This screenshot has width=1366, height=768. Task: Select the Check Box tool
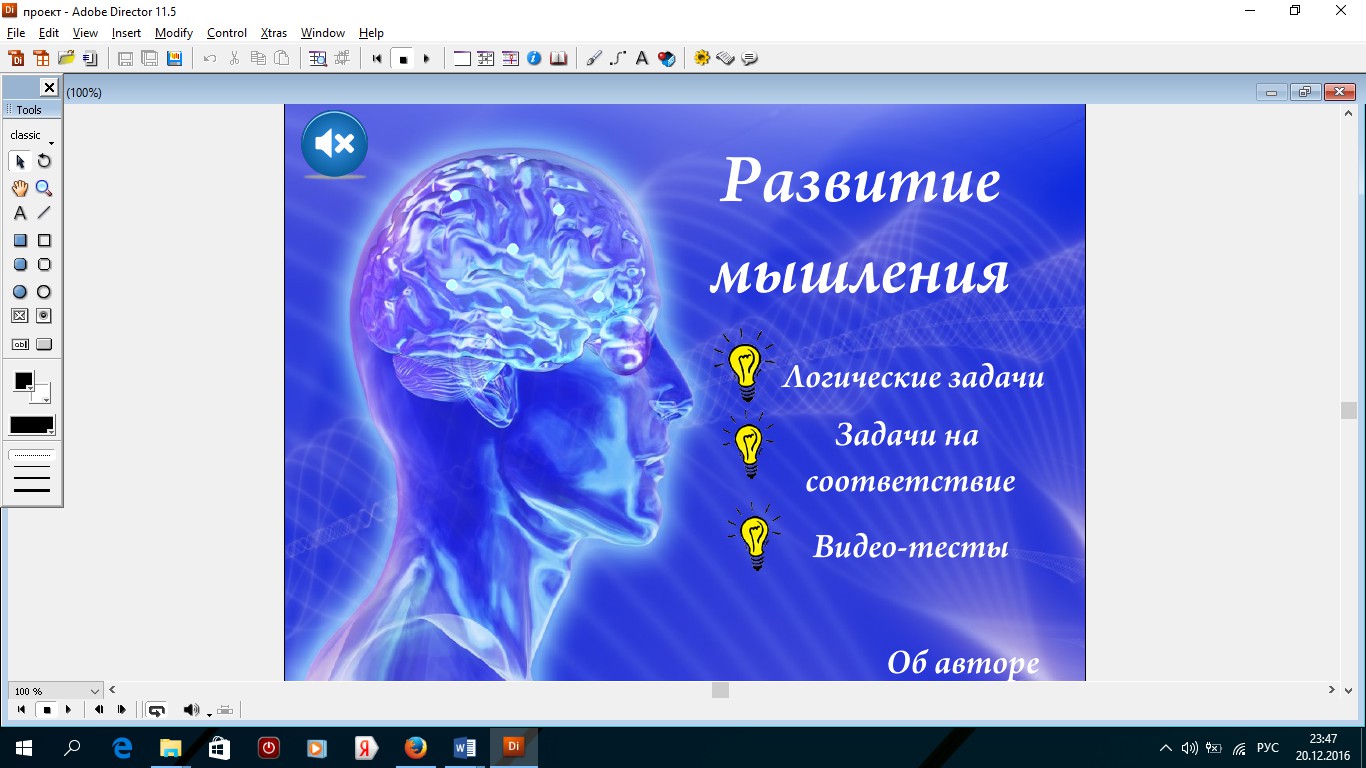tap(20, 316)
